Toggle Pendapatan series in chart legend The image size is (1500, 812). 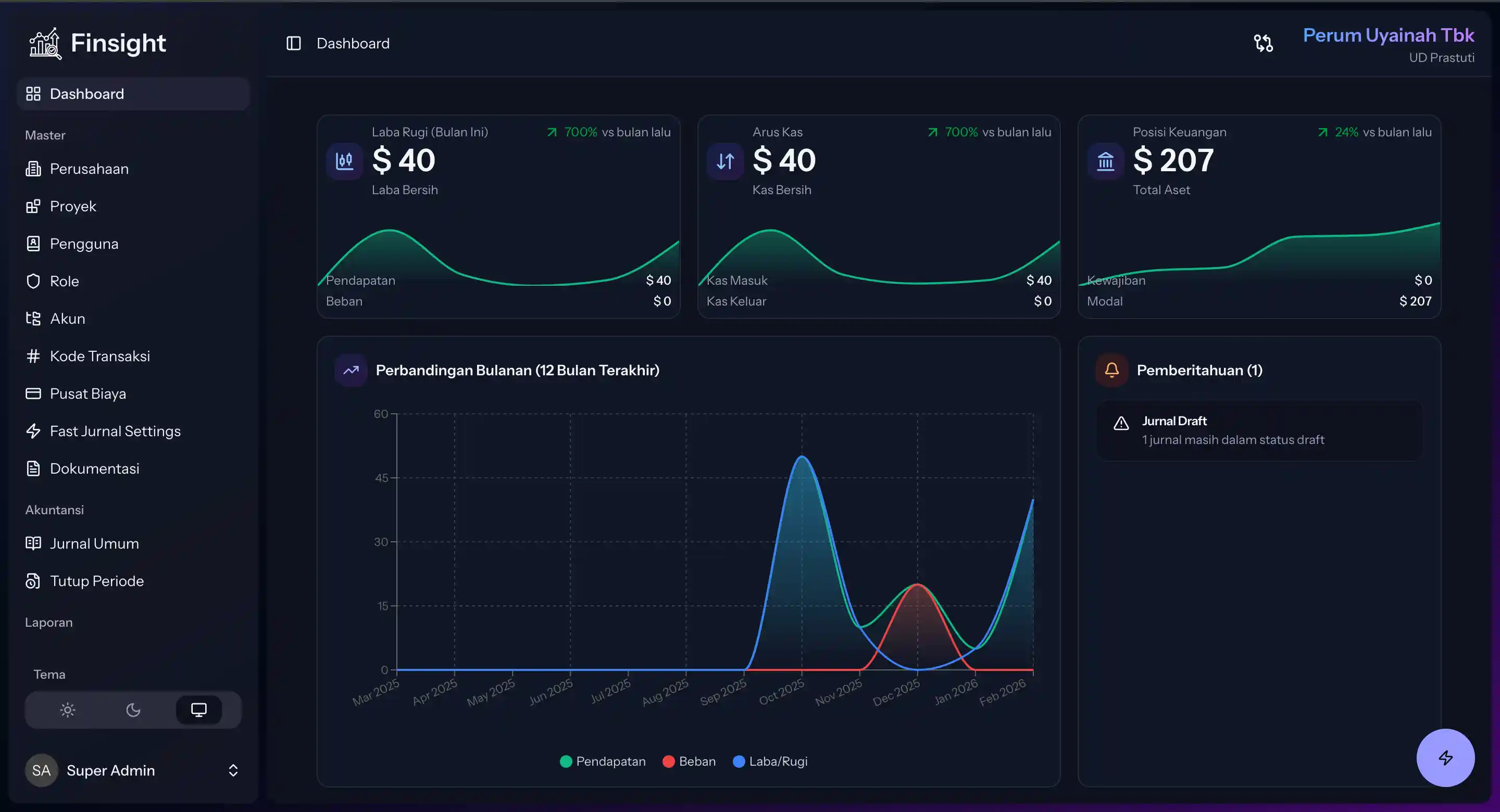pos(603,762)
